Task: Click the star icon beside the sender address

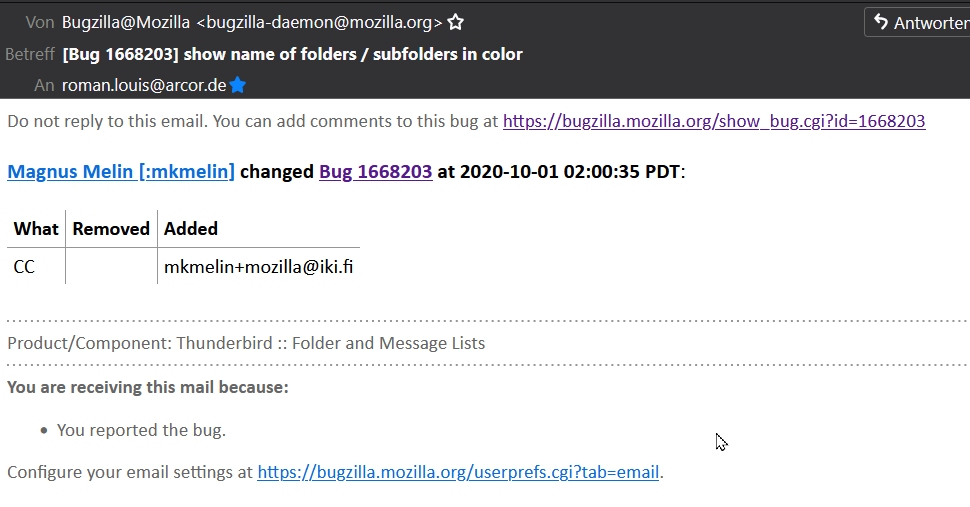Action: point(455,22)
